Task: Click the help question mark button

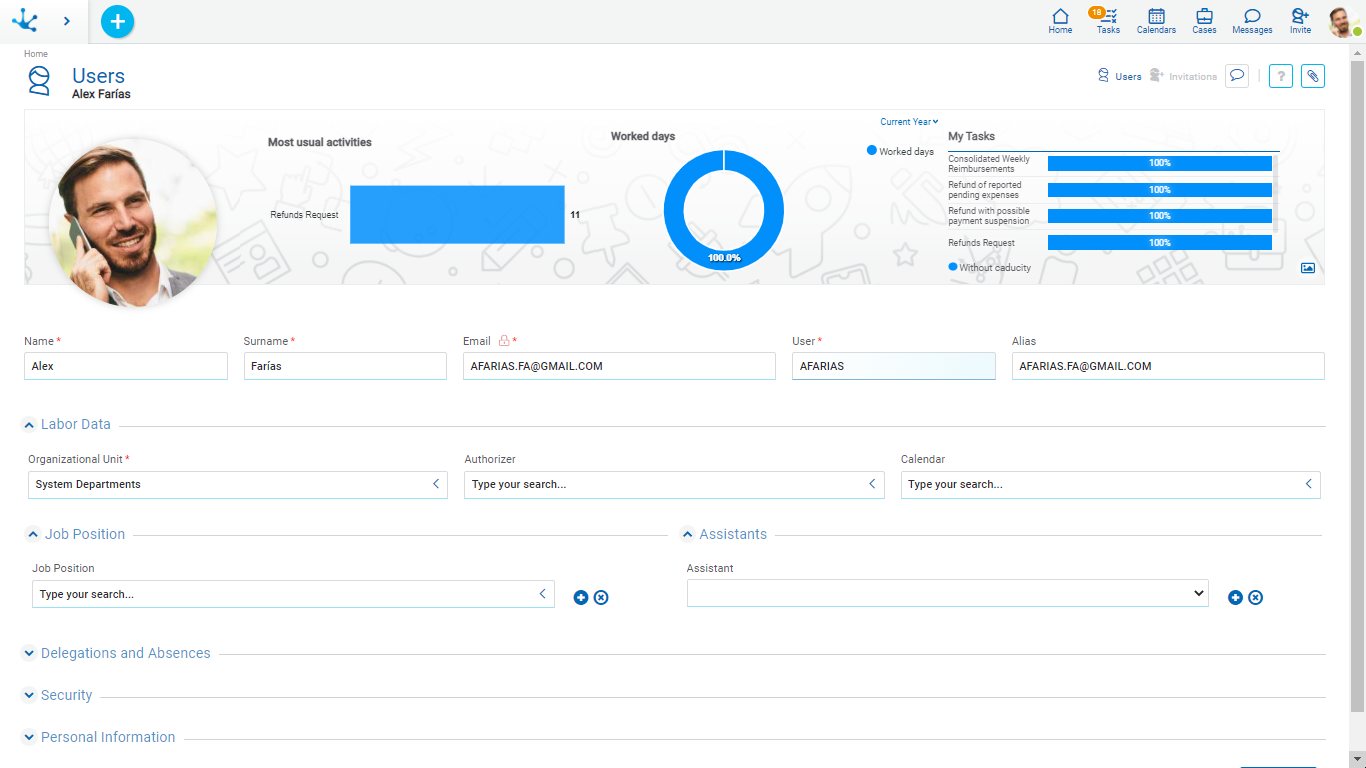Action: tap(1280, 76)
